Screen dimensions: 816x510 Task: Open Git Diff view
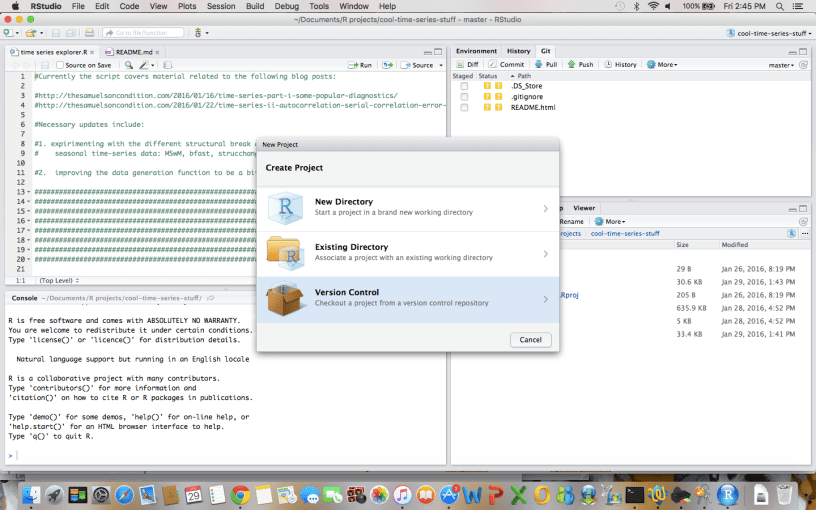tap(467, 64)
